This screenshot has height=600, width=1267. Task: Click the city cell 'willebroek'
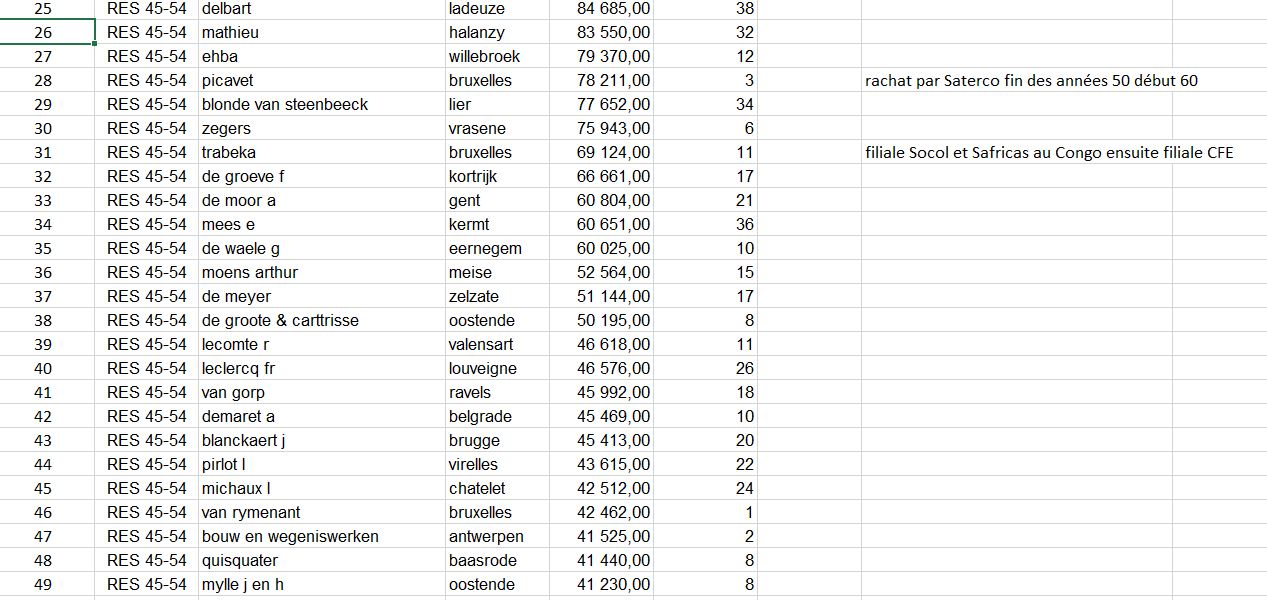(x=485, y=56)
